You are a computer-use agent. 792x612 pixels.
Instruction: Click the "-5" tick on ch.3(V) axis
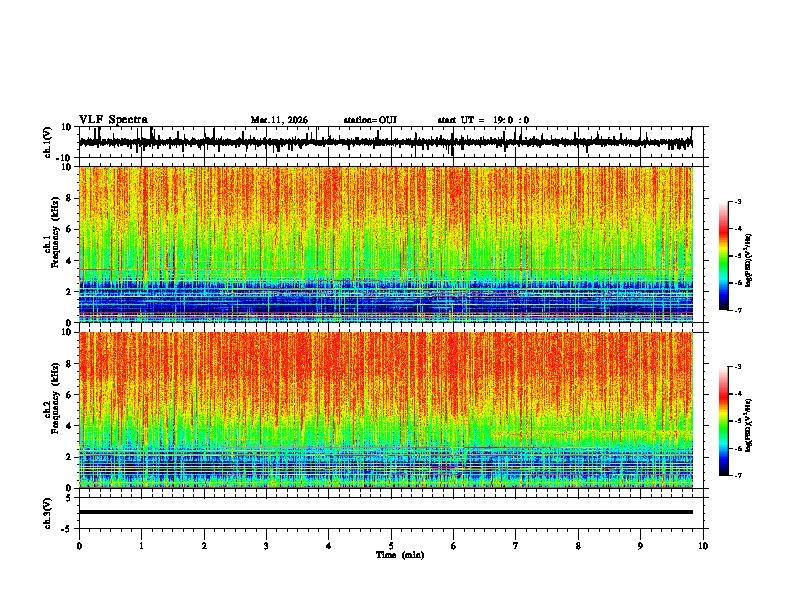tap(68, 529)
